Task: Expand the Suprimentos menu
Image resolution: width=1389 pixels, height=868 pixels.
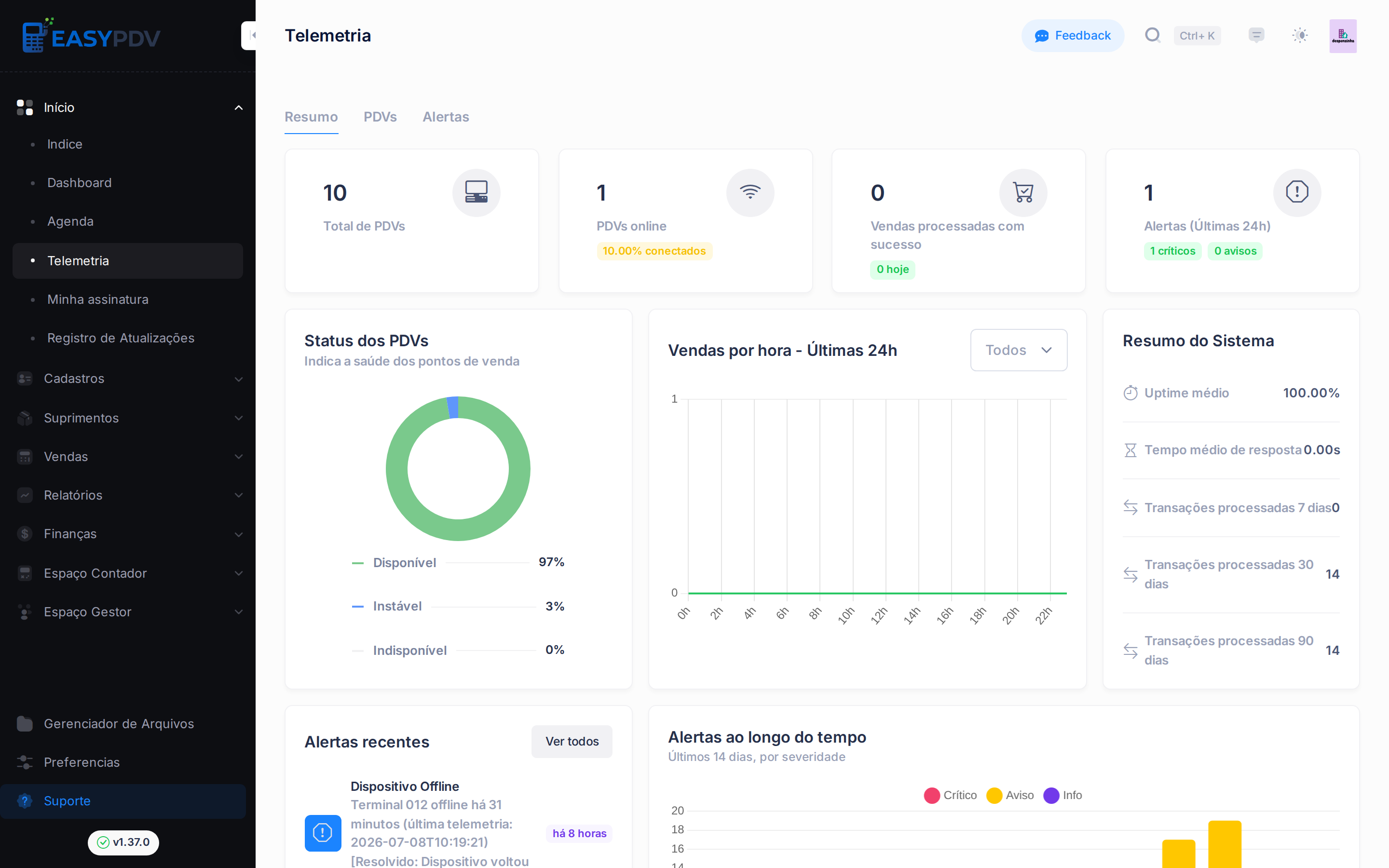Action: pos(238,418)
